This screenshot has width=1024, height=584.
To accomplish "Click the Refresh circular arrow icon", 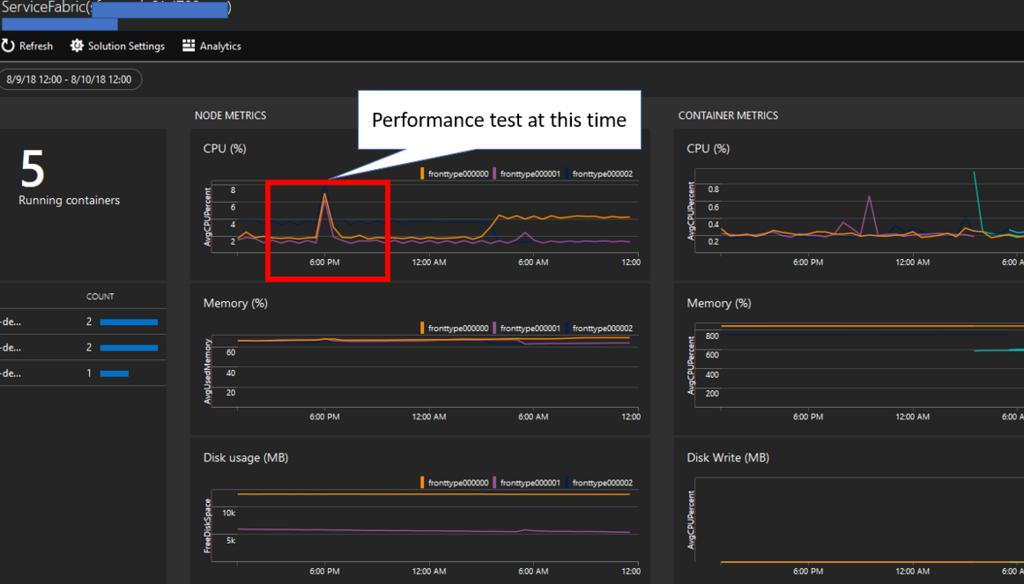I will click(x=8, y=46).
